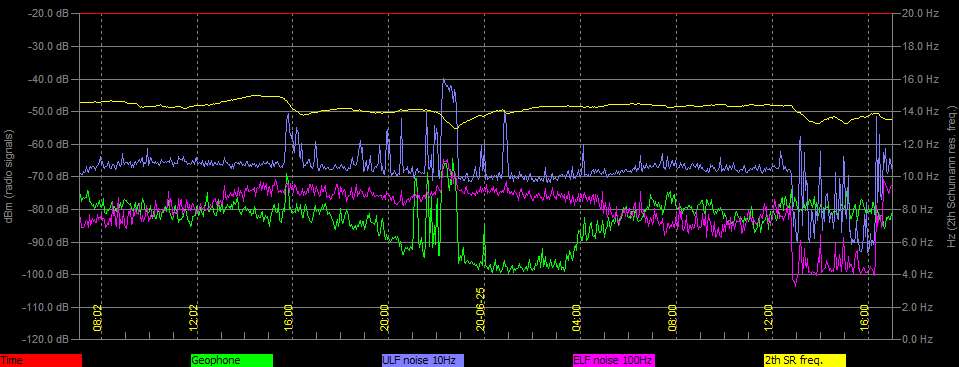Select the second 08:00 time marker label
Image resolution: width=959 pixels, height=367 pixels.
pyautogui.click(x=672, y=317)
